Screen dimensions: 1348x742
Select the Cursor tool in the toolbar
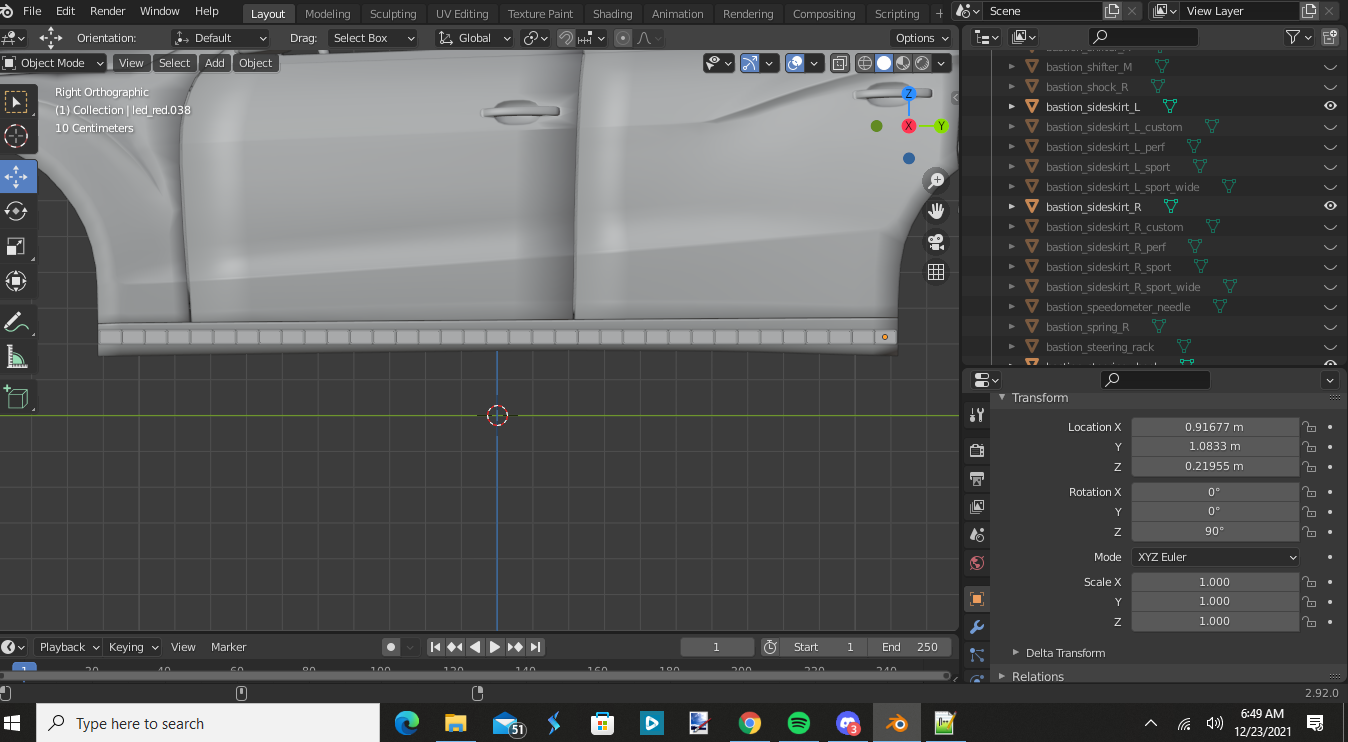click(17, 137)
